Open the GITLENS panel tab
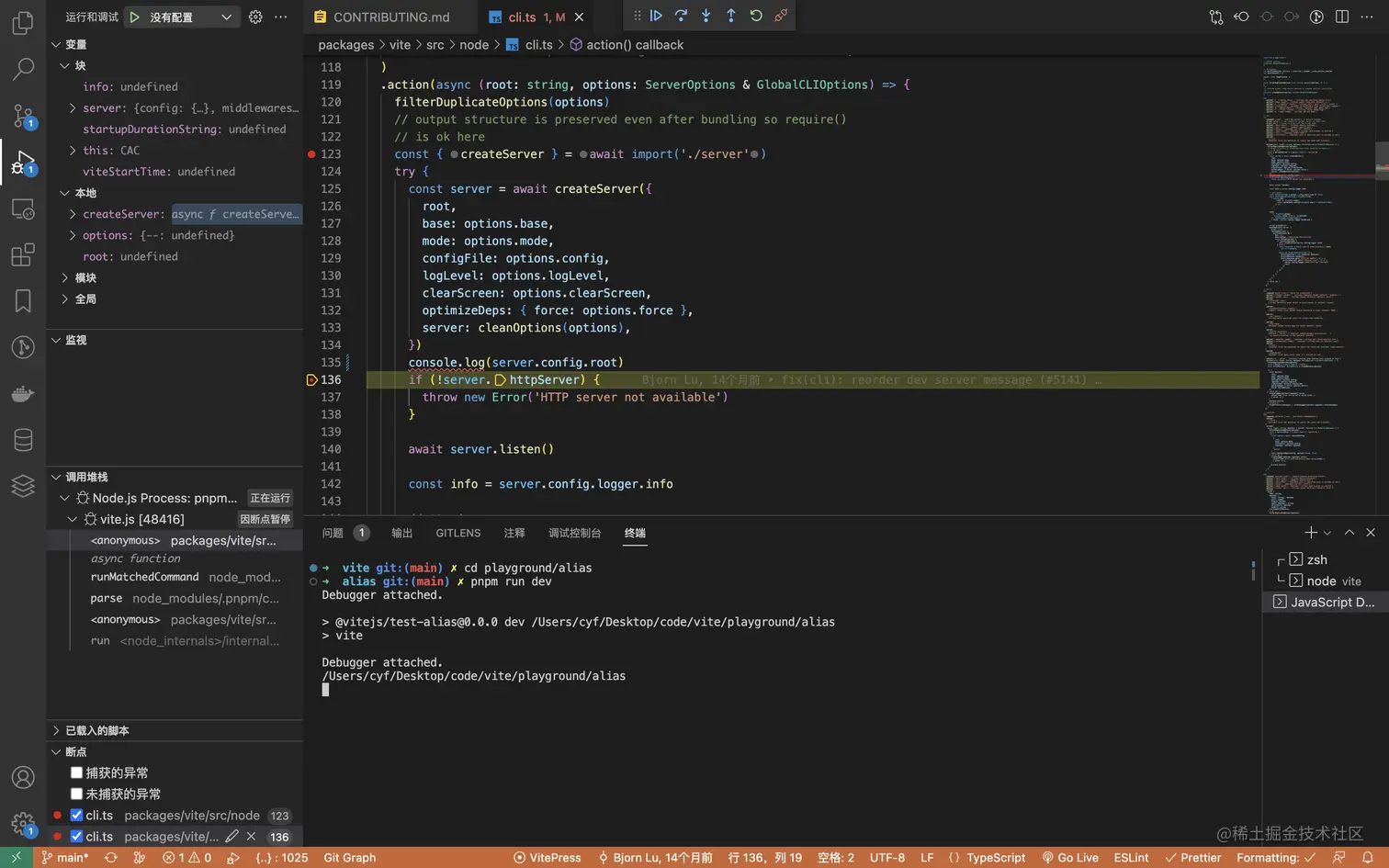The image size is (1389, 868). [458, 533]
